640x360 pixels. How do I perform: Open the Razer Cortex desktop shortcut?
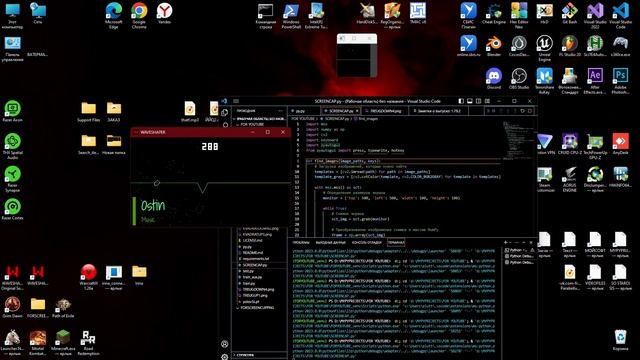pos(12,209)
